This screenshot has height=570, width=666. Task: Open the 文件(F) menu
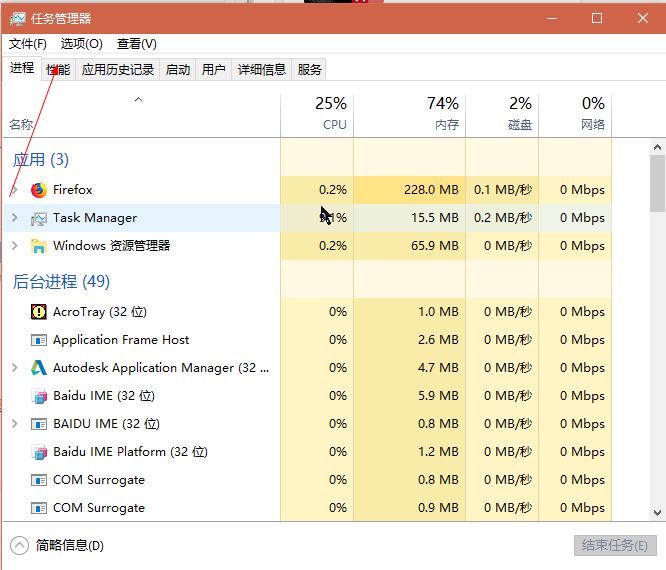(28, 44)
